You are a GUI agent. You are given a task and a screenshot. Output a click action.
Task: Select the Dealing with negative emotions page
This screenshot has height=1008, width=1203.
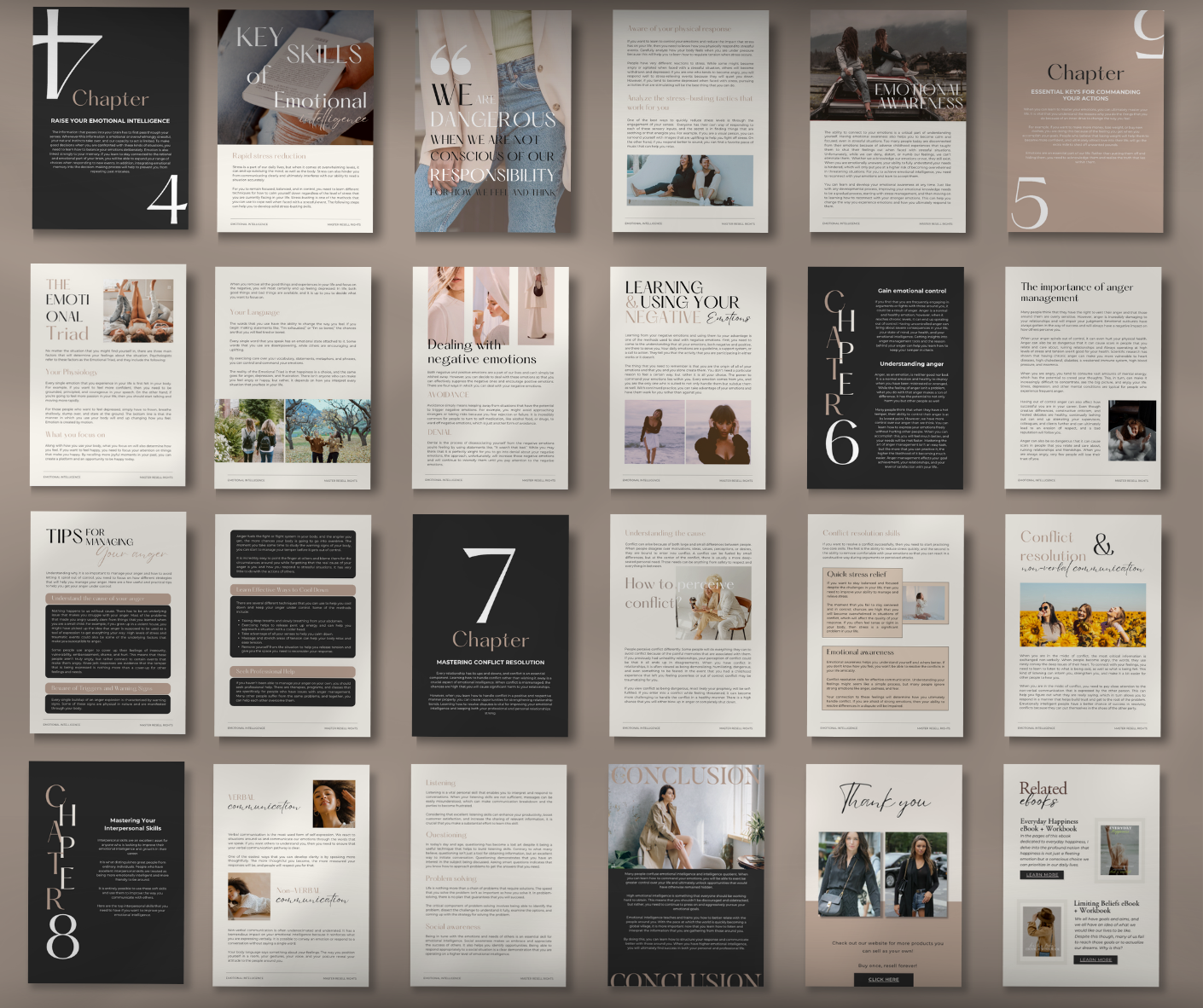(x=491, y=376)
